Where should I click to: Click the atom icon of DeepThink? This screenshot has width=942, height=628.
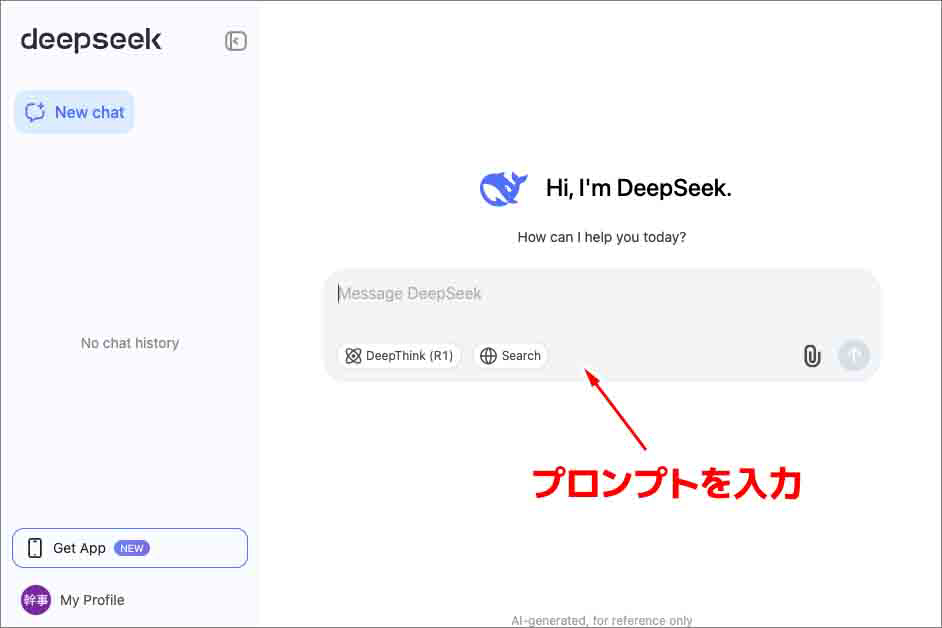point(353,356)
